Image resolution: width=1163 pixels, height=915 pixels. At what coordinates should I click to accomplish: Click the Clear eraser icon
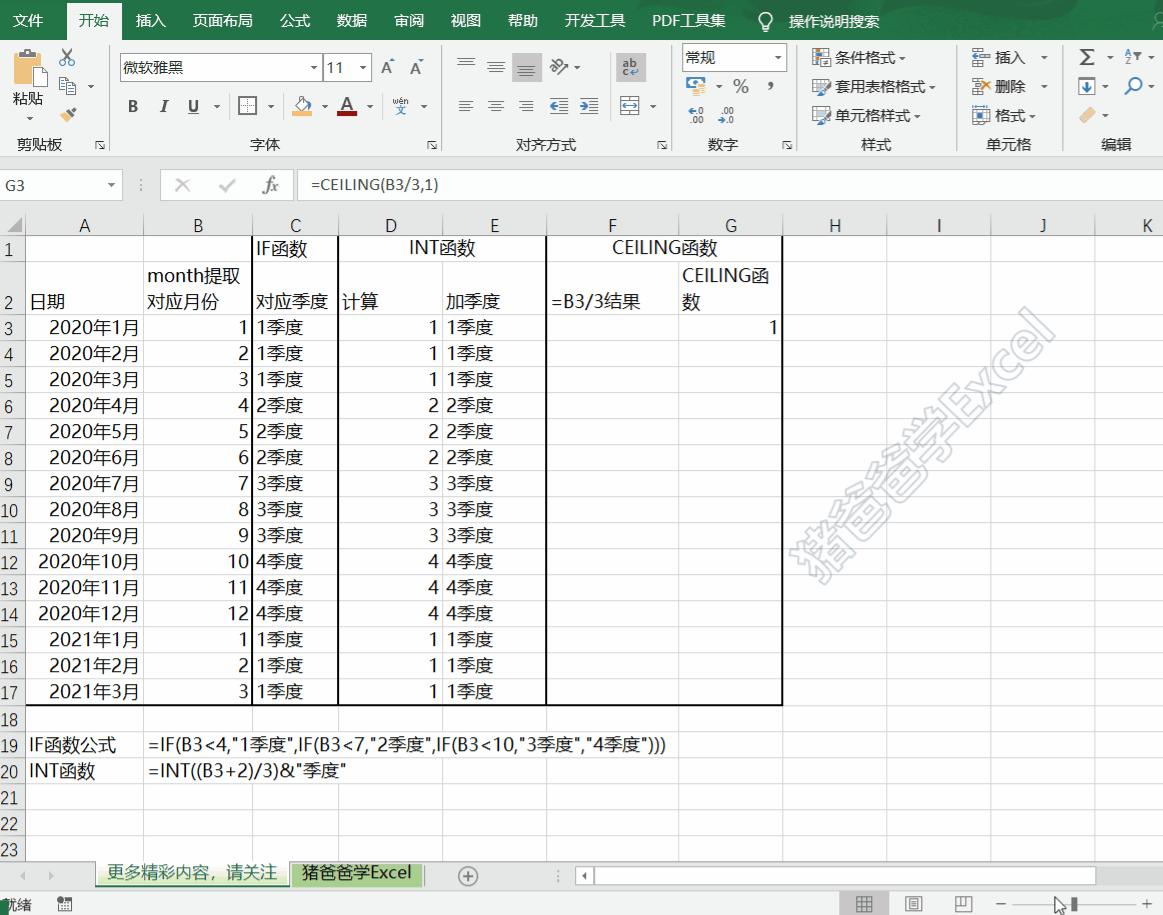coord(1087,115)
